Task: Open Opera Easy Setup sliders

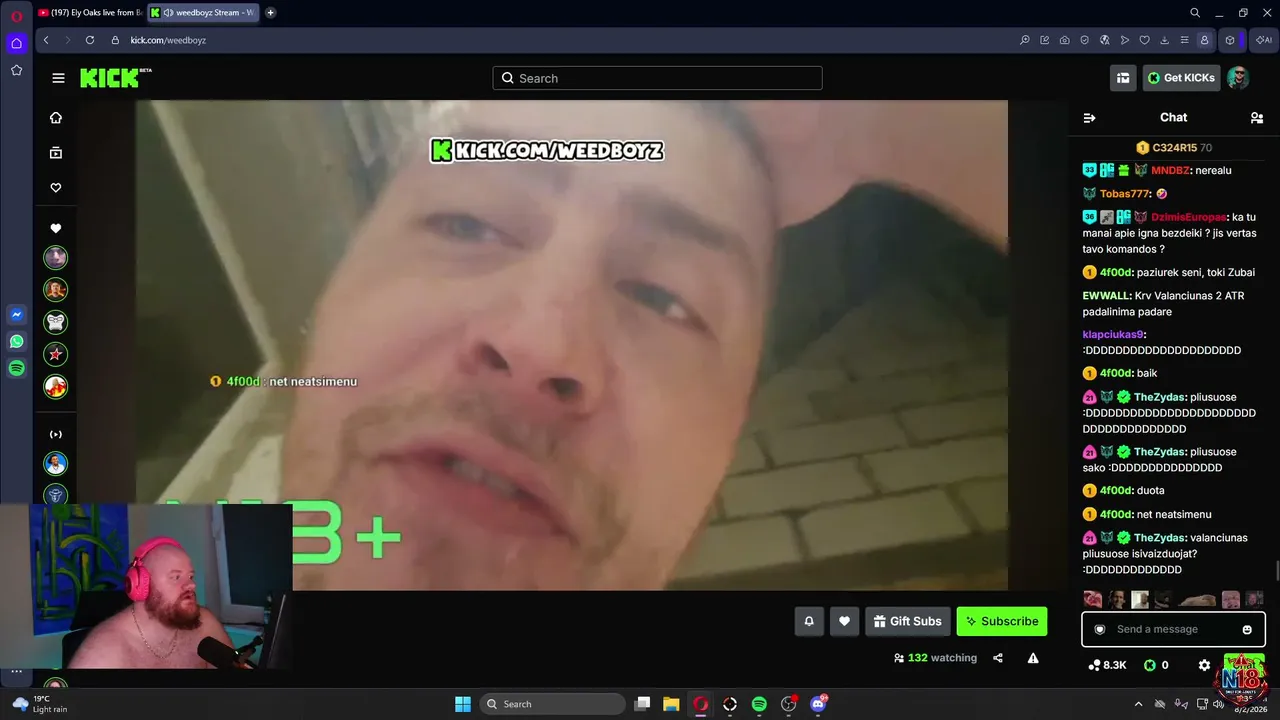Action: [x=1184, y=40]
